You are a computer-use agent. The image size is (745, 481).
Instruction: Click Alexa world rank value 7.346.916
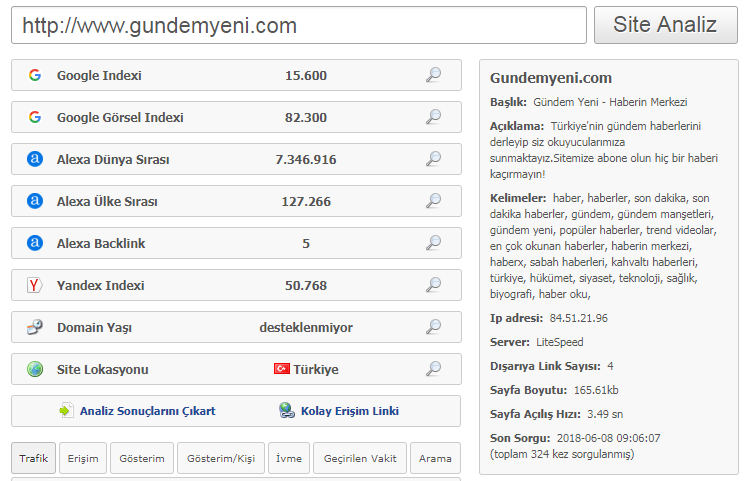[306, 159]
